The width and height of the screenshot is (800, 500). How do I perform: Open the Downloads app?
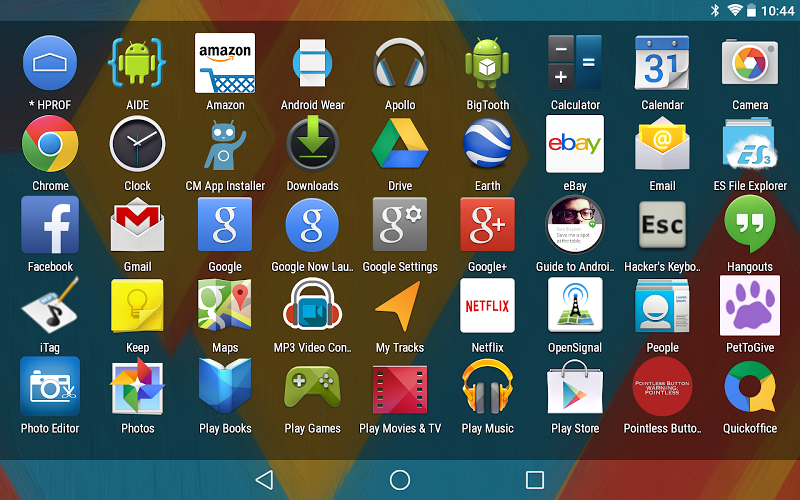pyautogui.click(x=312, y=143)
